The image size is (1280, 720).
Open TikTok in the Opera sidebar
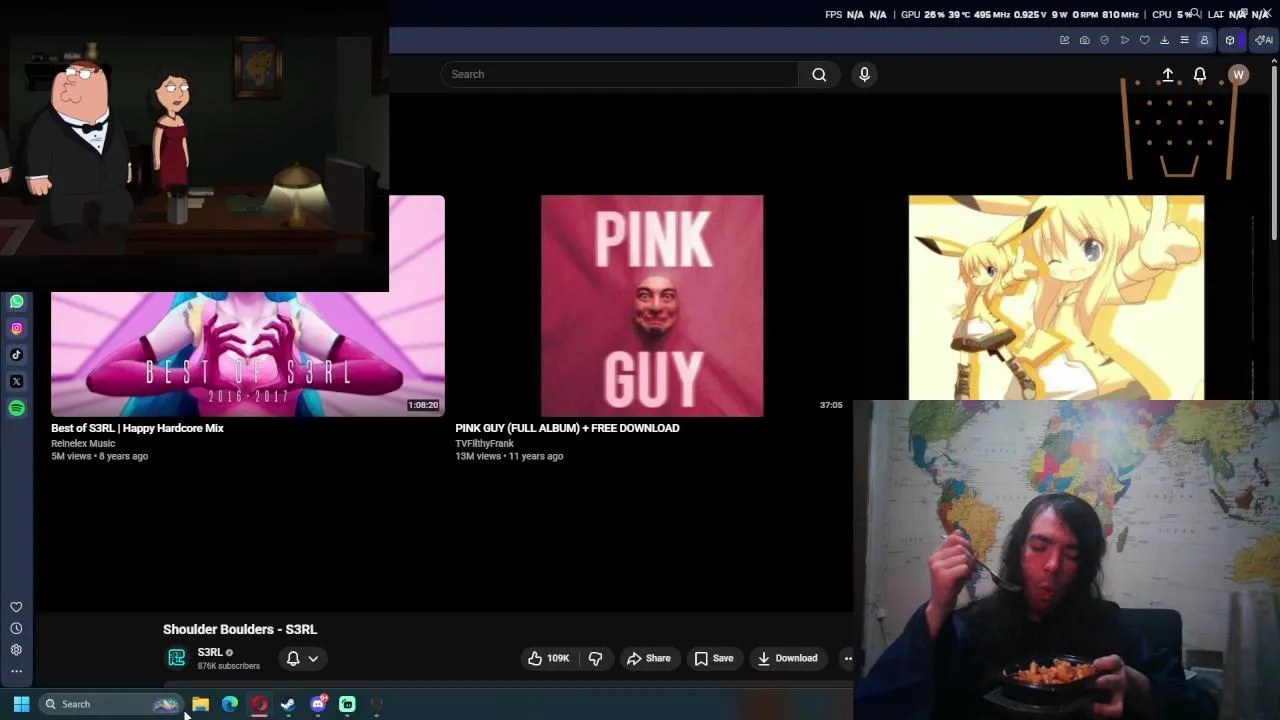tap(16, 354)
